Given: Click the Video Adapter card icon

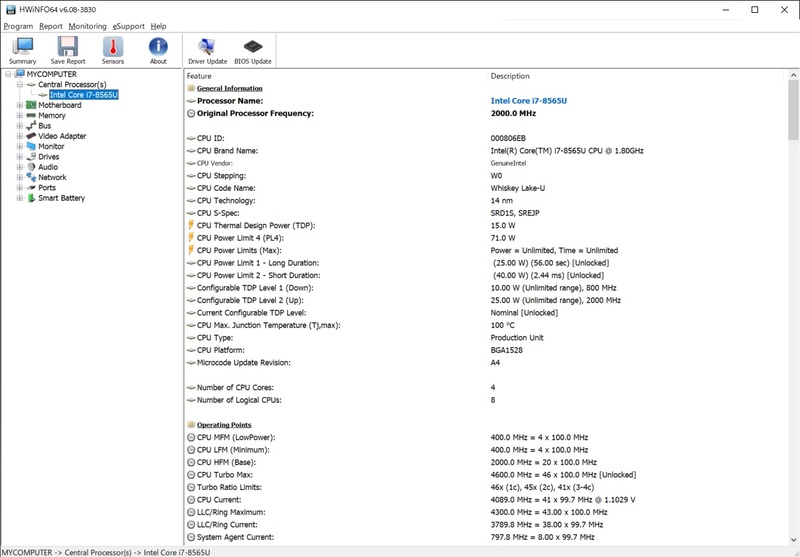Looking at the screenshot, I should tap(32, 136).
